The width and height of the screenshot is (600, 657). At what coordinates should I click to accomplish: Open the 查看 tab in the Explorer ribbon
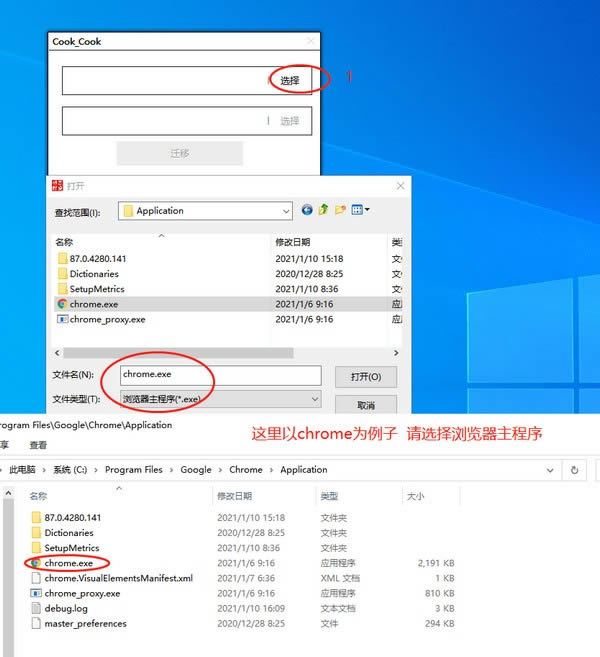(x=38, y=445)
